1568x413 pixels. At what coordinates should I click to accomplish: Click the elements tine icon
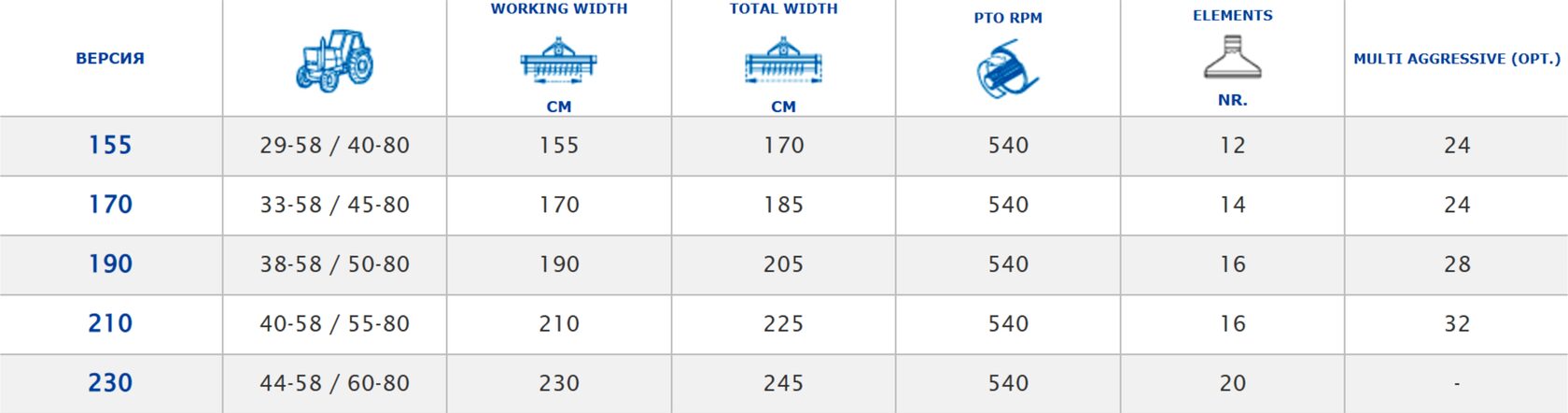(x=1232, y=58)
